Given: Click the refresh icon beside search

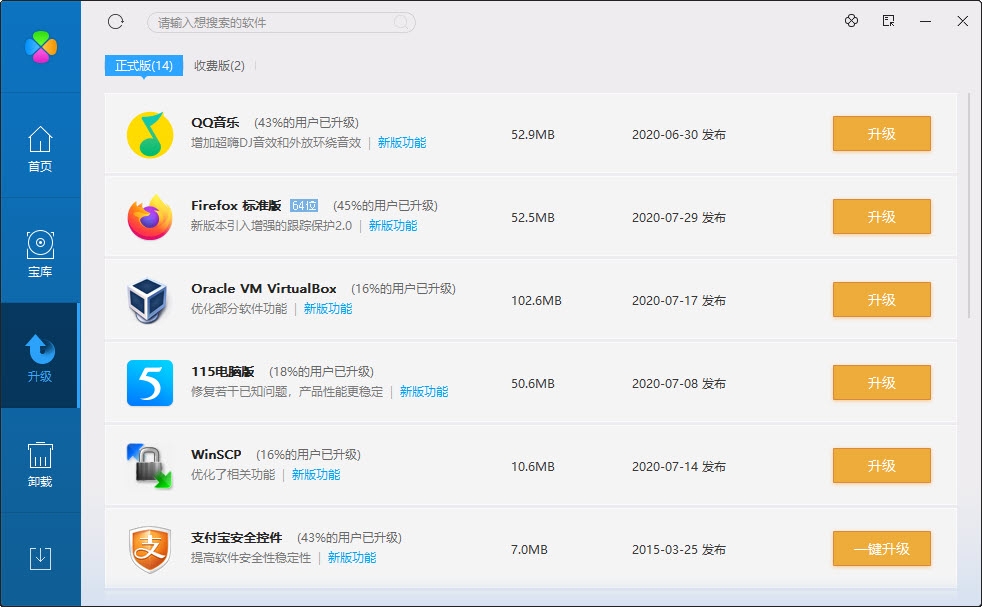Looking at the screenshot, I should (x=116, y=22).
